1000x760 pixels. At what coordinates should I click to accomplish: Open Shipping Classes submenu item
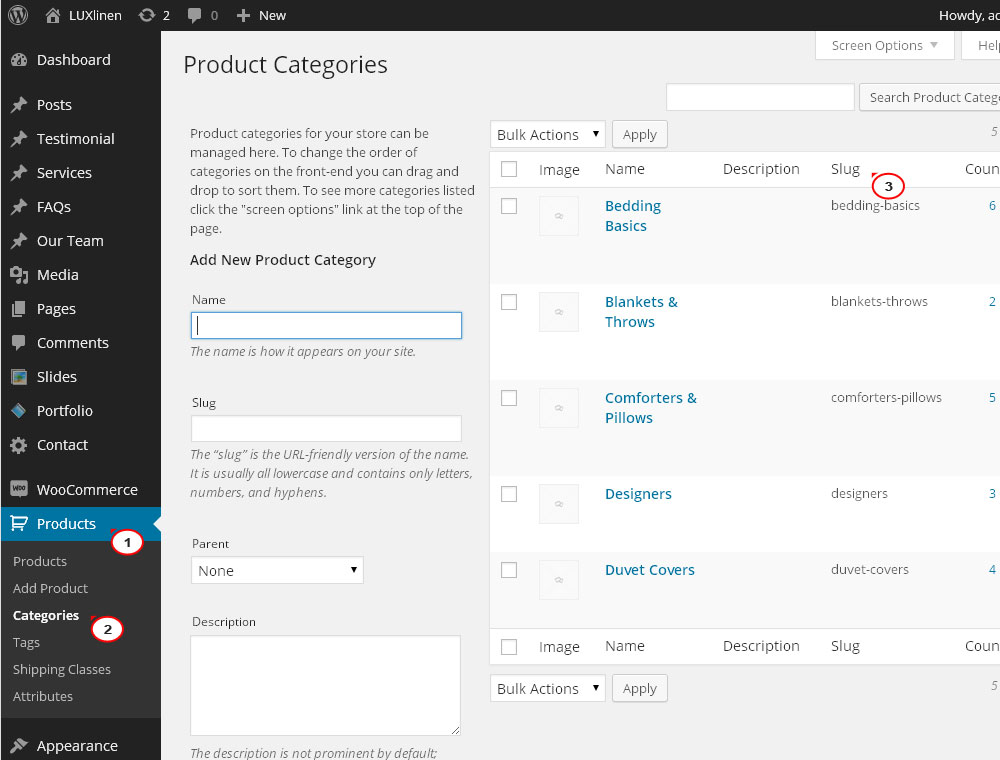click(62, 669)
